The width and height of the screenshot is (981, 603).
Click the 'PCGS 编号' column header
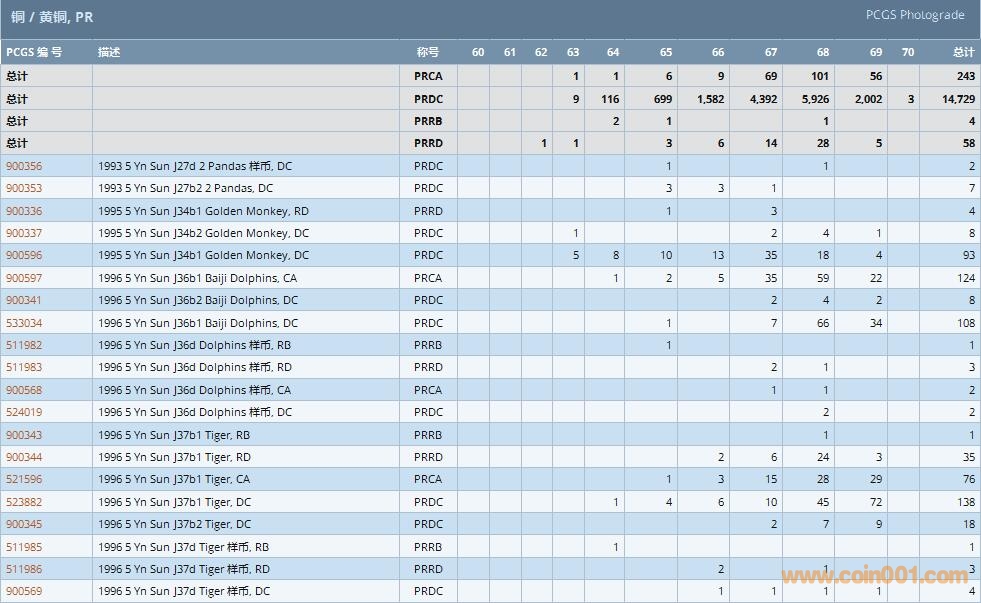(x=34, y=52)
